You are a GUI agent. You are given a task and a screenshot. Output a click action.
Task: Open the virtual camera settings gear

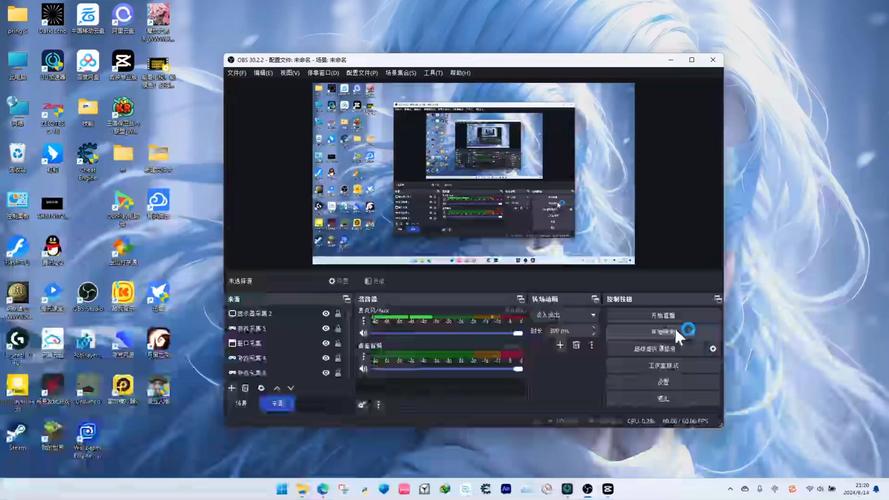713,349
